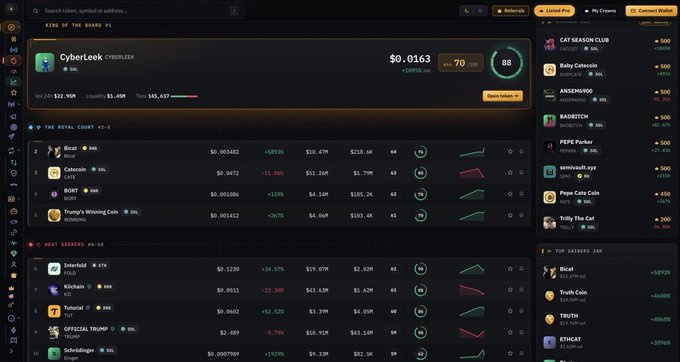This screenshot has height=362, width=680.
Task: Click the key icon in left sidebar
Action: click(x=11, y=305)
